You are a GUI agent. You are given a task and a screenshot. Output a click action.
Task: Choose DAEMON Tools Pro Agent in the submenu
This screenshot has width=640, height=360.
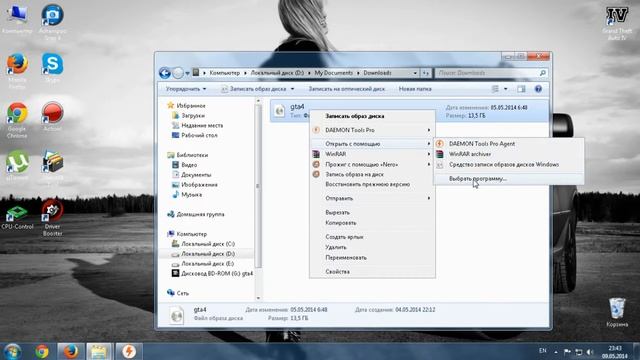tap(509, 144)
